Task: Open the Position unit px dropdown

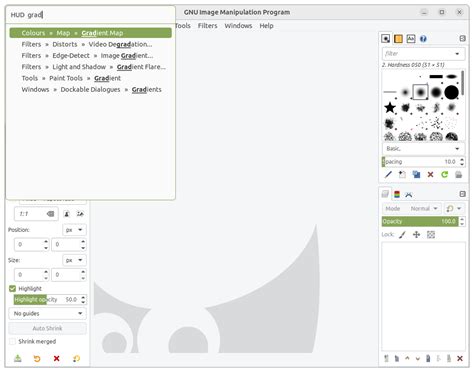Action: (x=74, y=230)
